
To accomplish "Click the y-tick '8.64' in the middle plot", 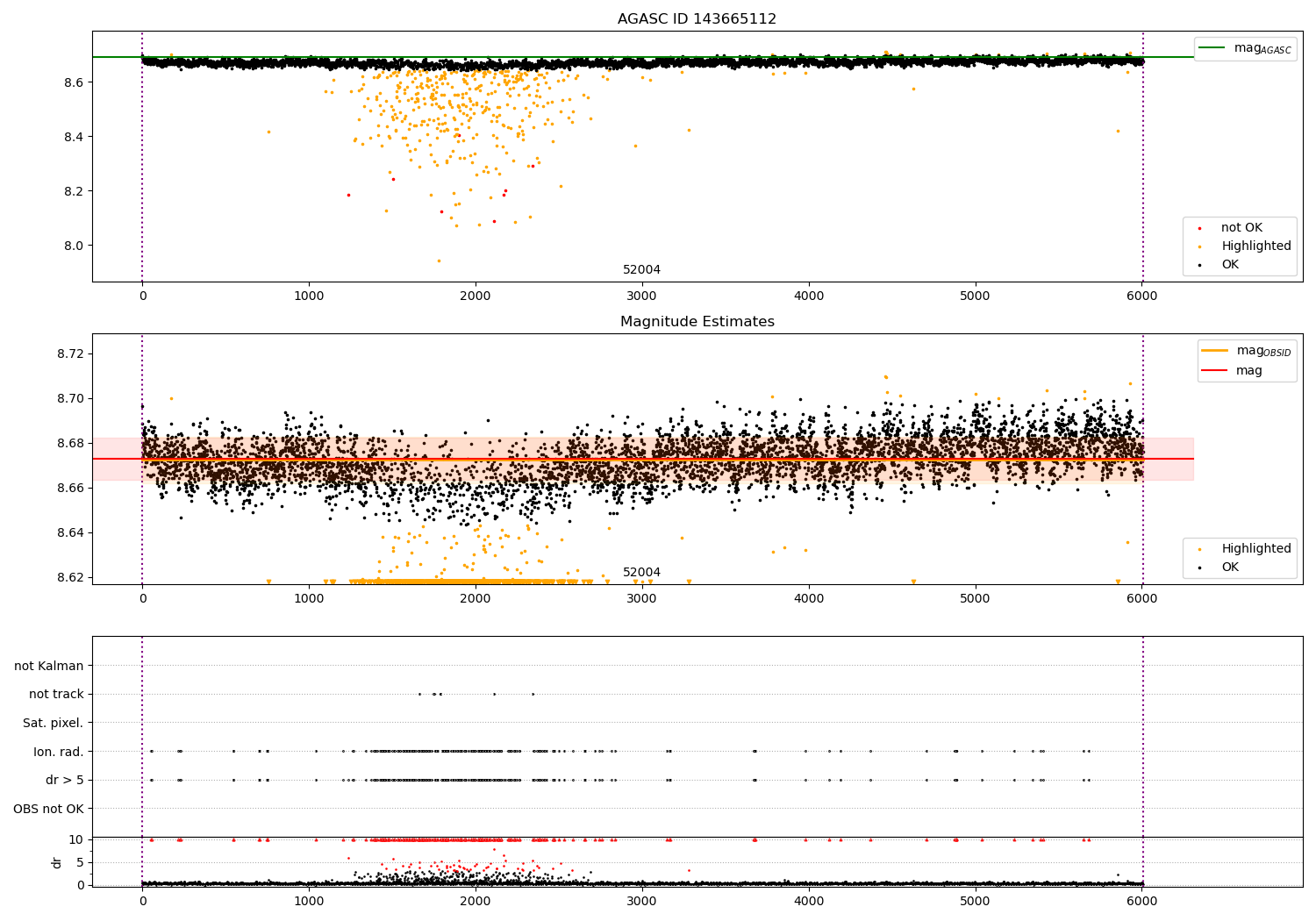I will point(70,532).
